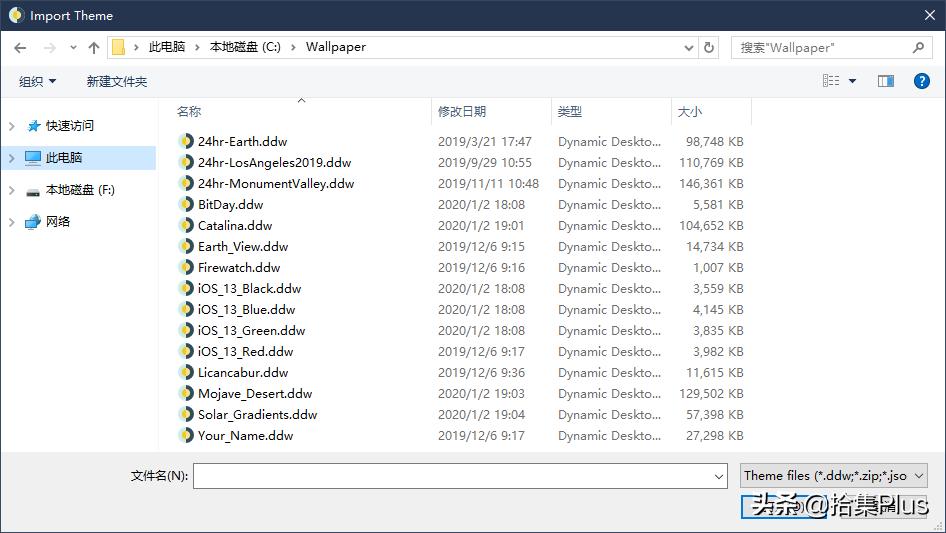This screenshot has width=946, height=533.
Task: Click 新建文件夹 button
Action: coord(116,81)
